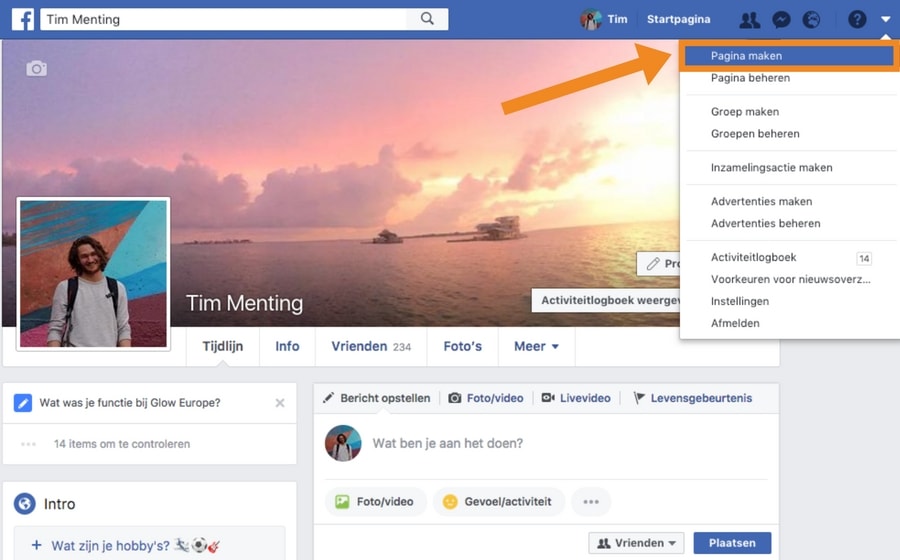The height and width of the screenshot is (560, 900).
Task: Open Tim's profile name link in top bar
Action: 618,20
